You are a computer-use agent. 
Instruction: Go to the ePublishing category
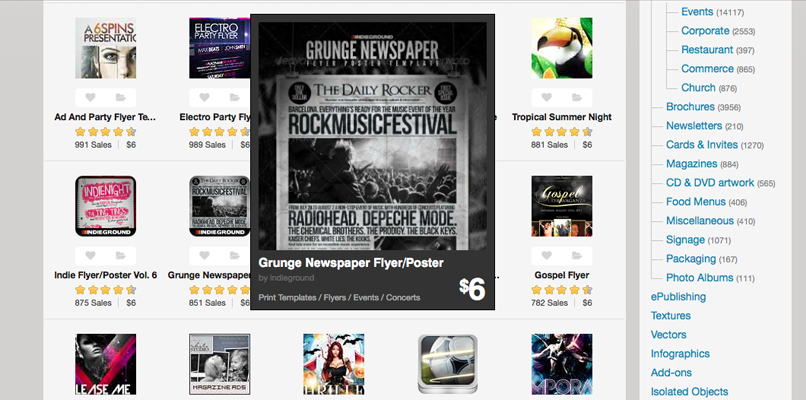pyautogui.click(x=678, y=297)
